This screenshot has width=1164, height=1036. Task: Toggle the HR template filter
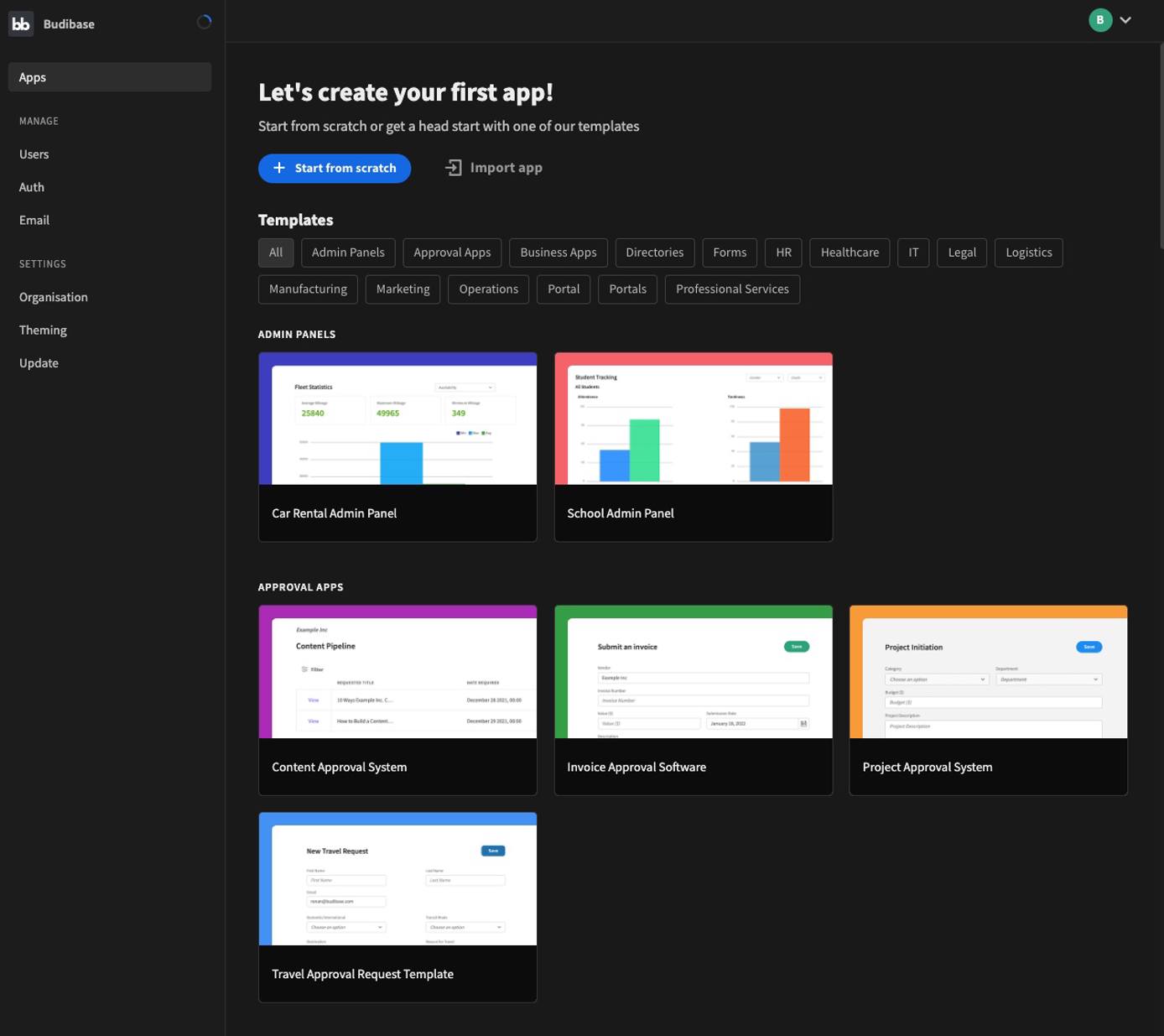pos(782,252)
